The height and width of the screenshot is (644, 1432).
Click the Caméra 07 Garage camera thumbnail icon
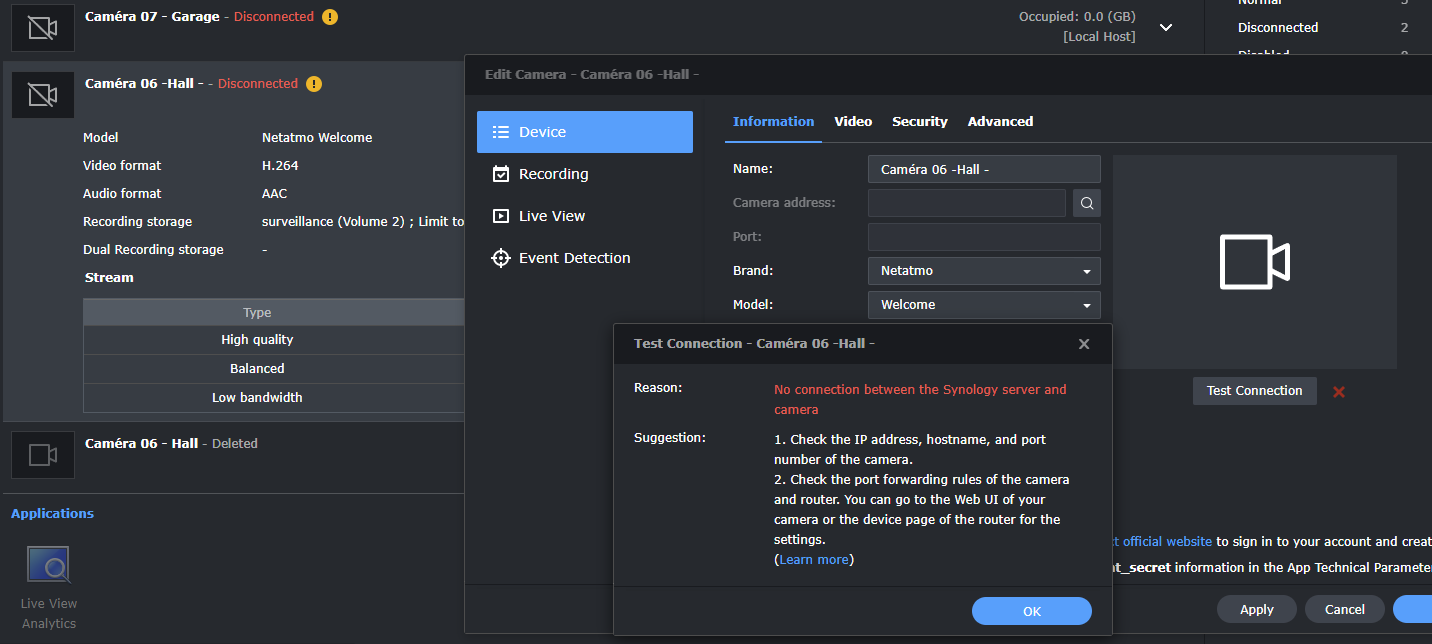click(42, 28)
